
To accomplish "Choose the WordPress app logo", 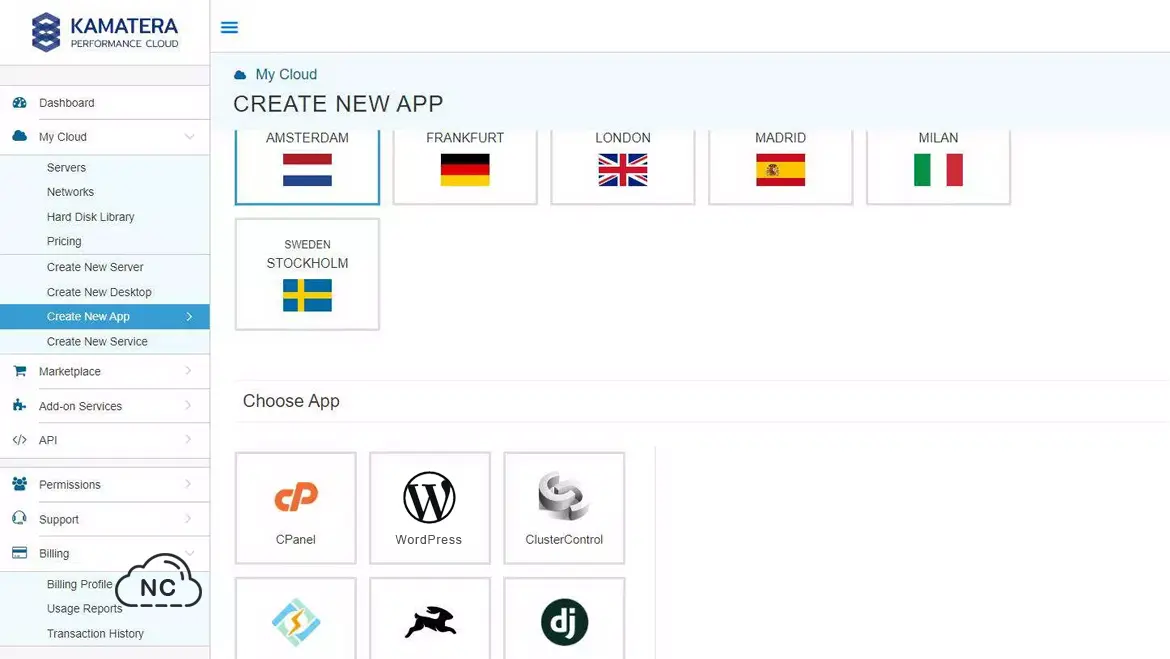I will pyautogui.click(x=430, y=497).
